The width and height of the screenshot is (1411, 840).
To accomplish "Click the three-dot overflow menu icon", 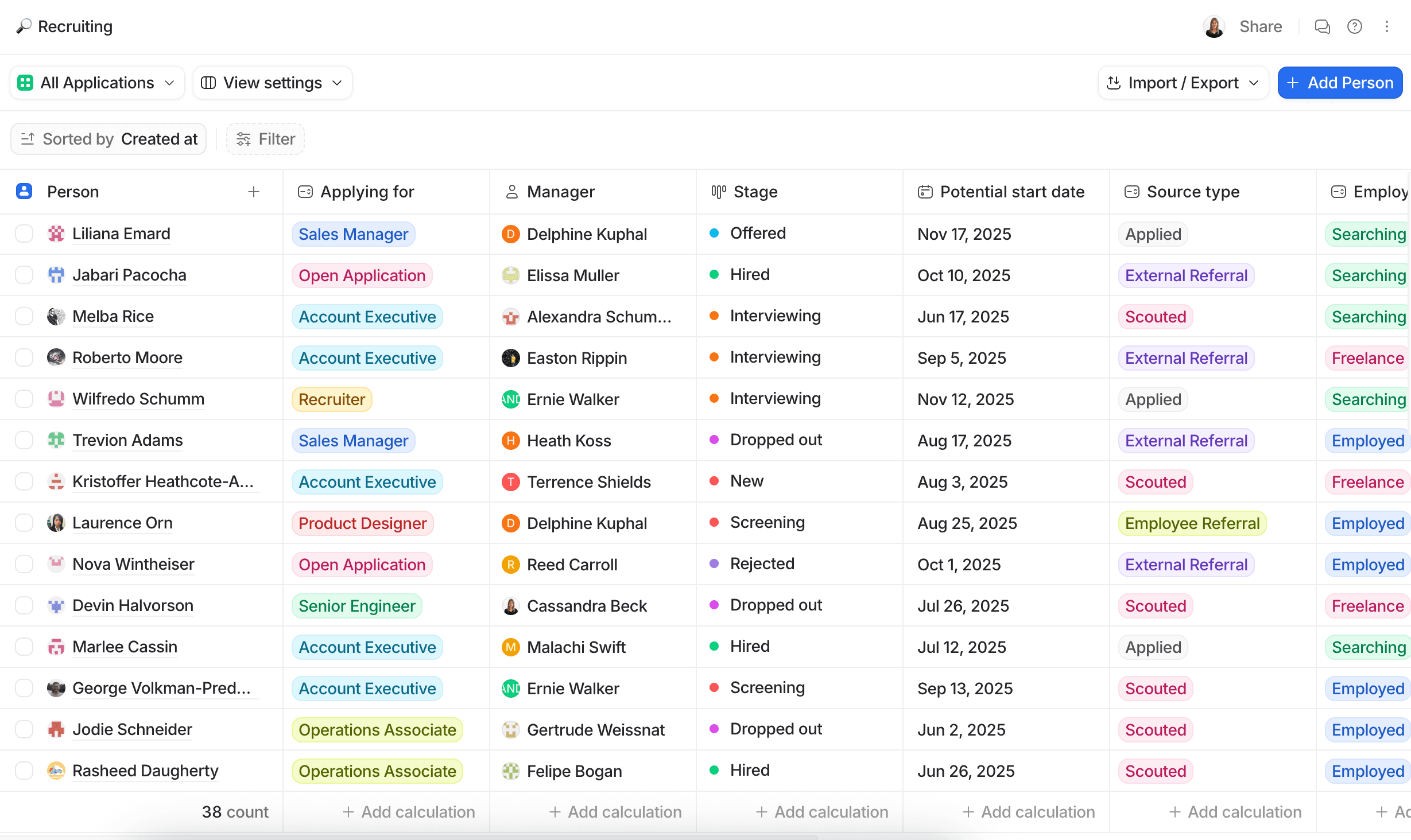I will click(1387, 26).
